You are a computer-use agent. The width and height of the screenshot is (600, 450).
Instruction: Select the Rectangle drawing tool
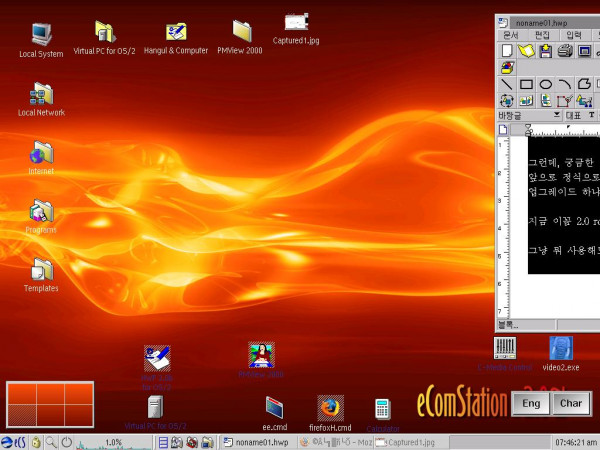[x=526, y=84]
